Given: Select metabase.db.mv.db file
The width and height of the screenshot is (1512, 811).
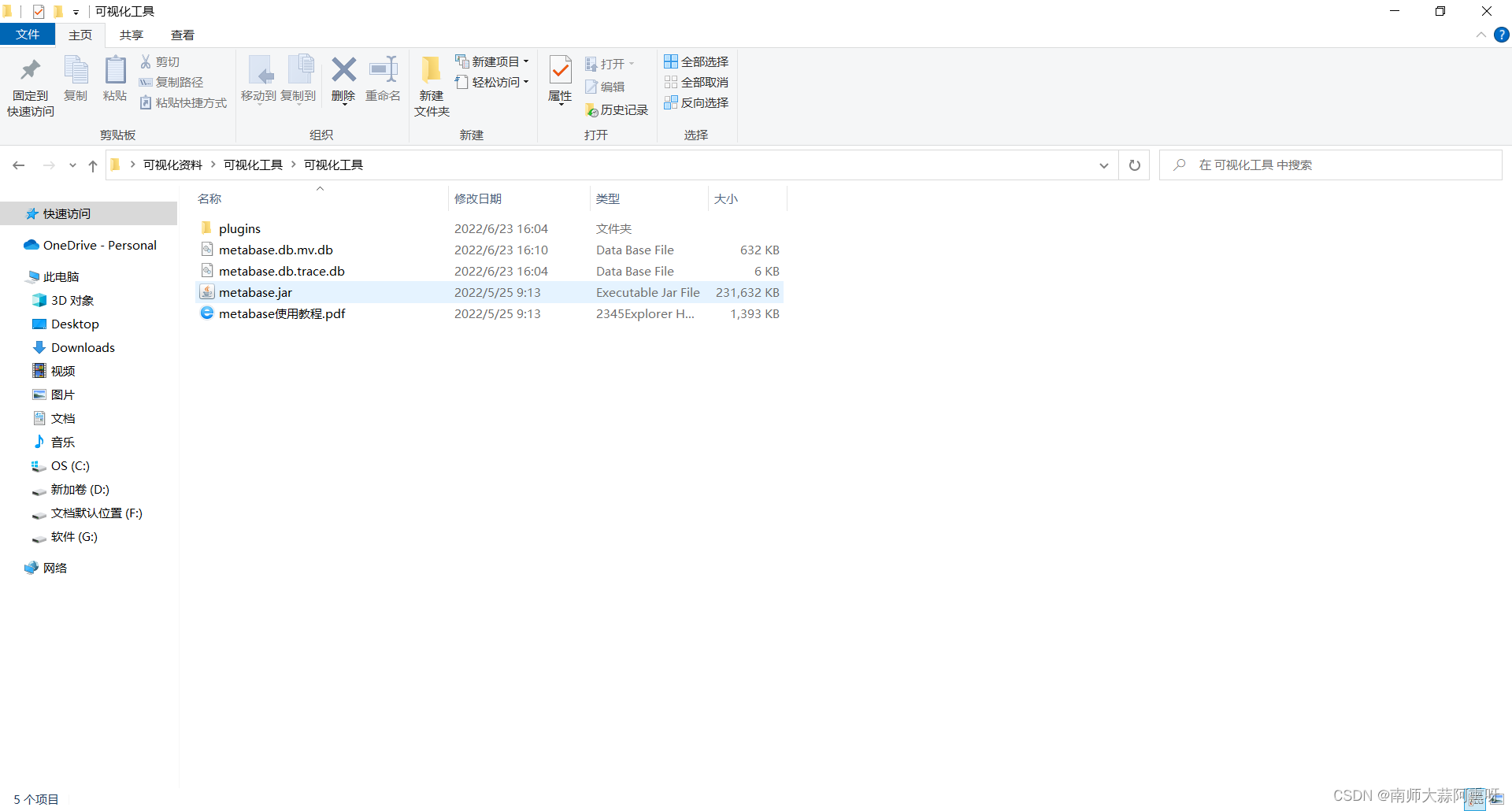Looking at the screenshot, I should click(x=489, y=250).
